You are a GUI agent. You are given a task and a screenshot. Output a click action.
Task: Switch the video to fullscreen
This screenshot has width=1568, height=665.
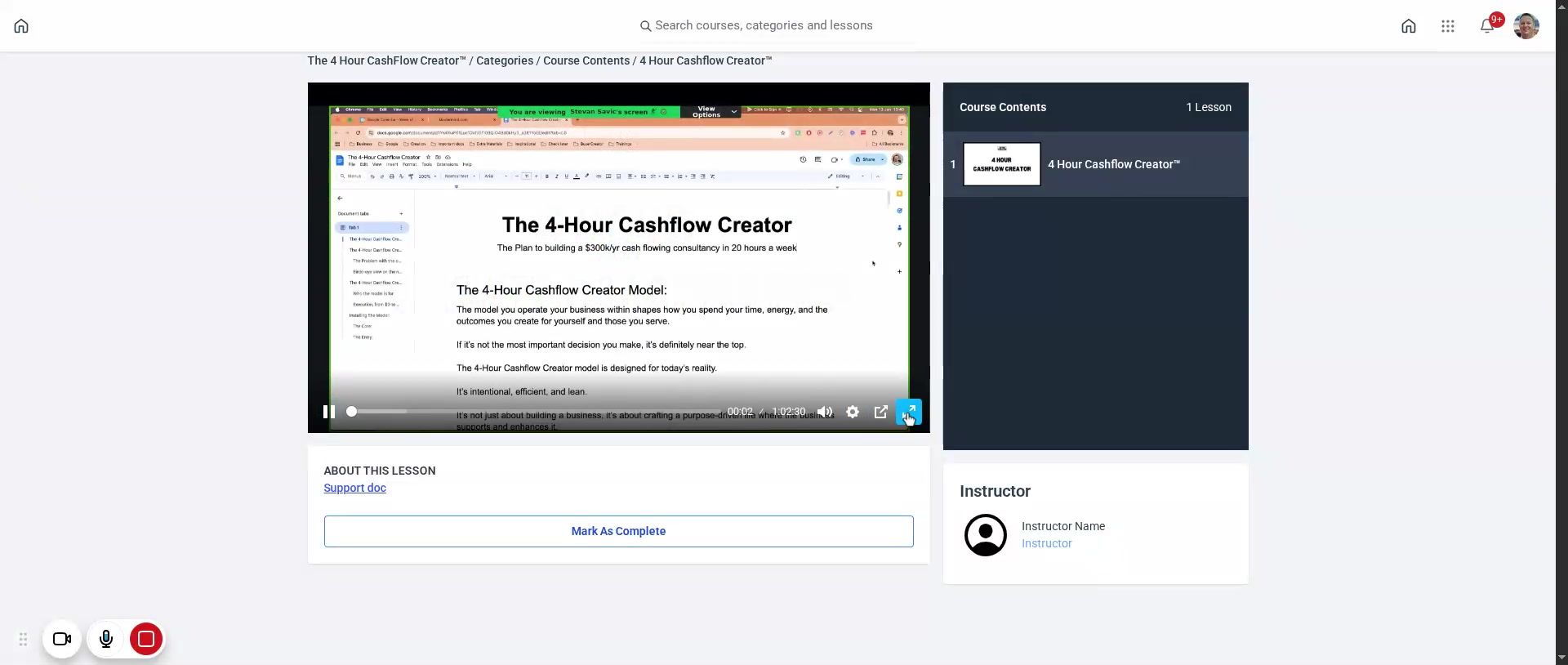point(909,412)
